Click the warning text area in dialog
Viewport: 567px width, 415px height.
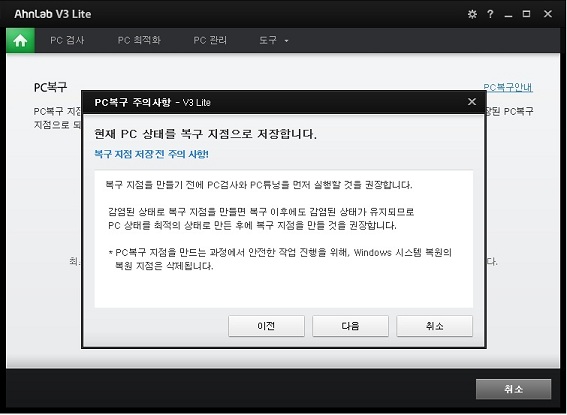284,239
